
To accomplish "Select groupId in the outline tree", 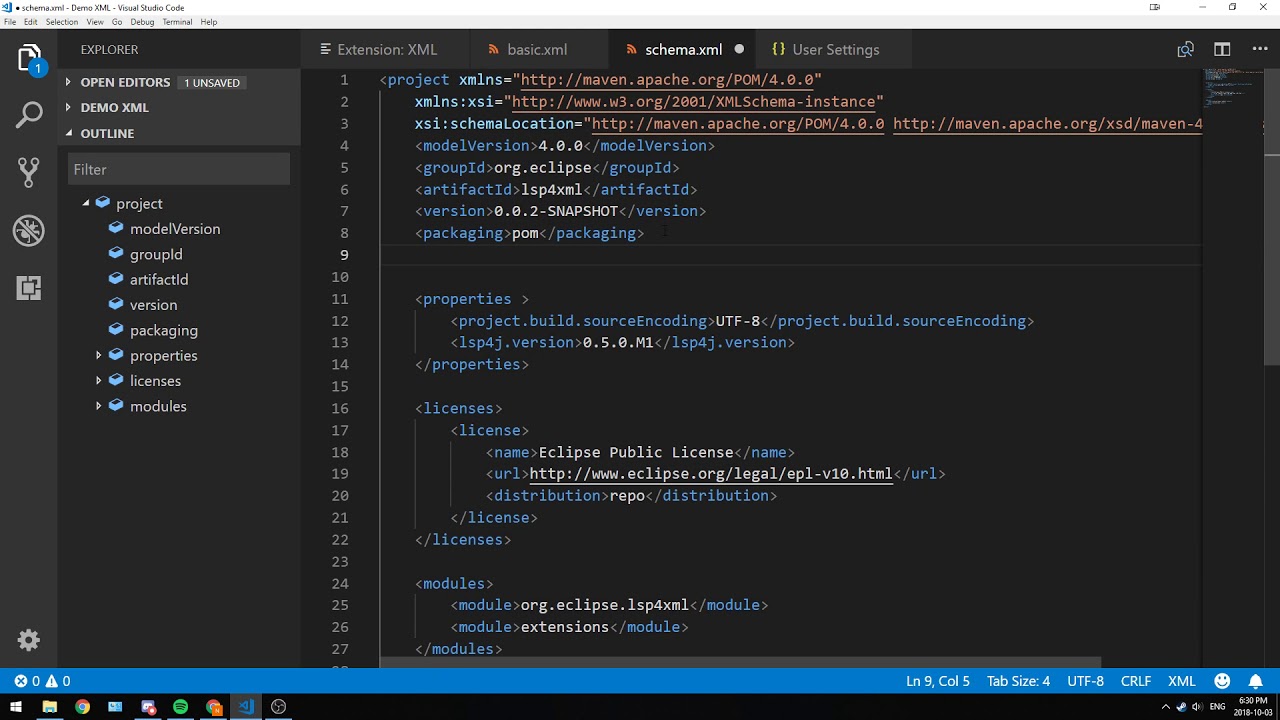I will [x=156, y=254].
